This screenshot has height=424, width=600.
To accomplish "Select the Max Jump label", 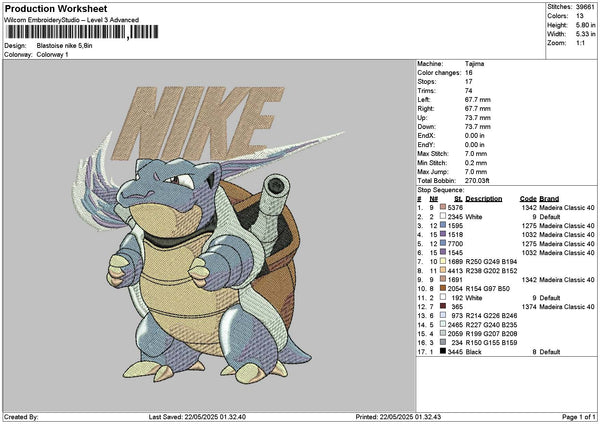I will [x=433, y=172].
